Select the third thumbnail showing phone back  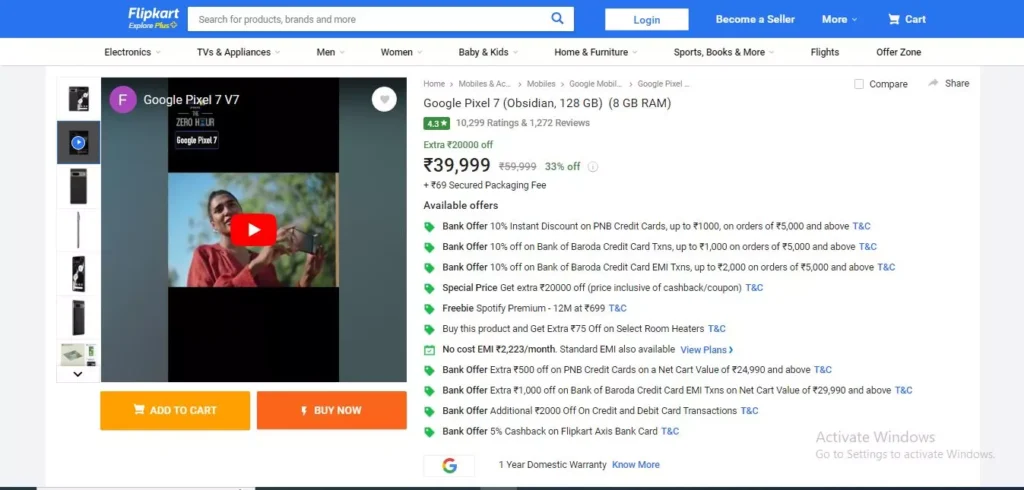point(78,186)
